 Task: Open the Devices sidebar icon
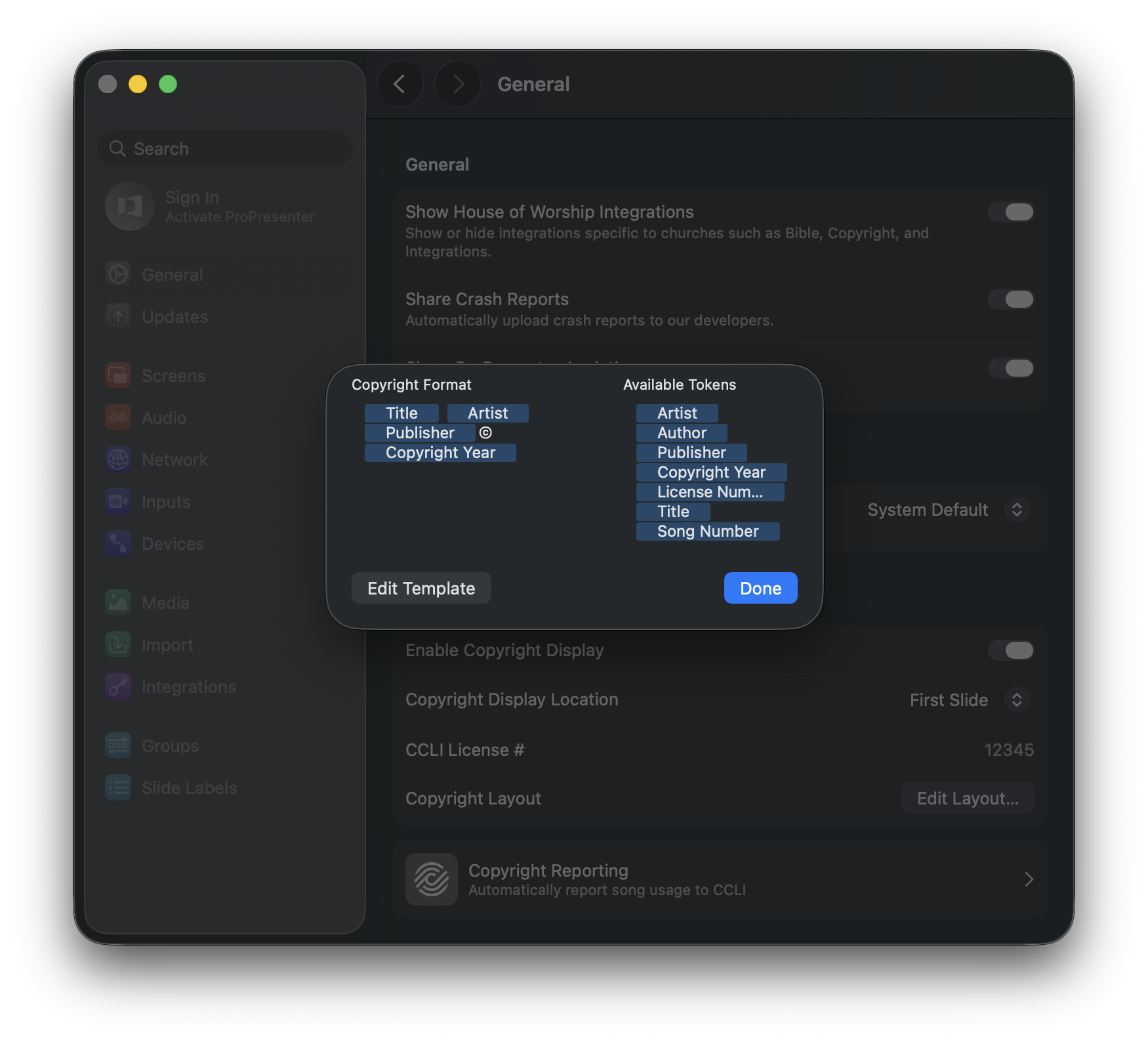[118, 543]
